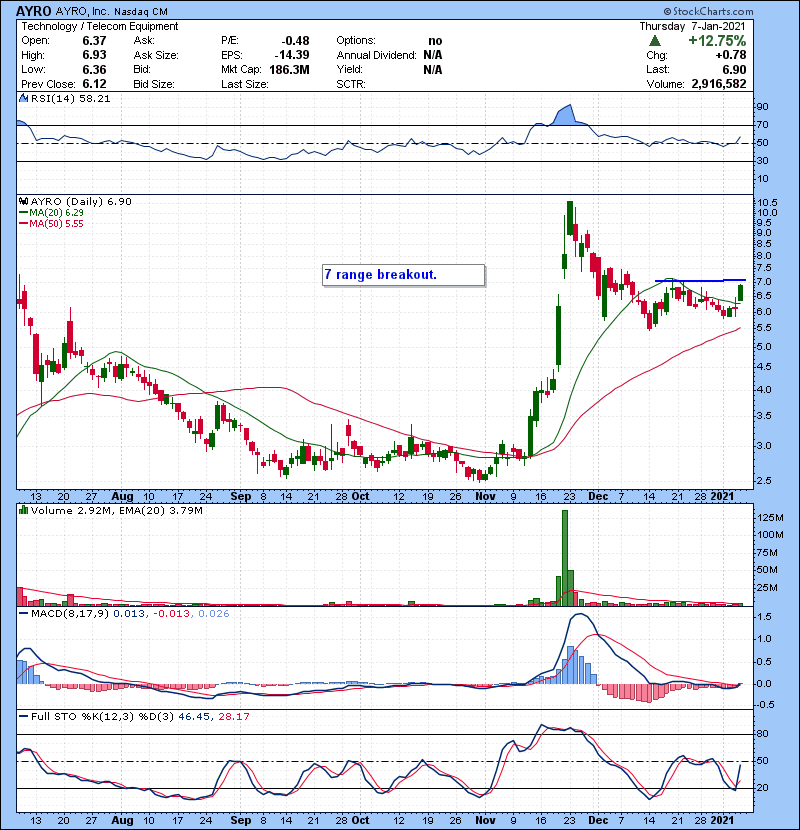Click the Dec label on the price time axis
Screen dimensions: 800x830
[x=598, y=497]
